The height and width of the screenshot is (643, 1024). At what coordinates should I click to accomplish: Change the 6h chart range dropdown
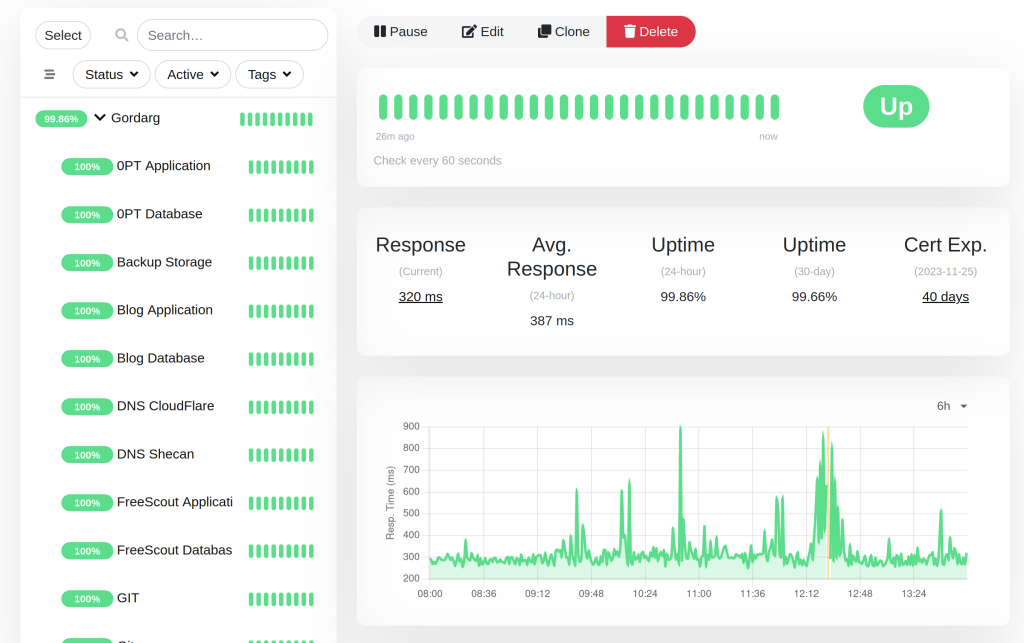952,406
